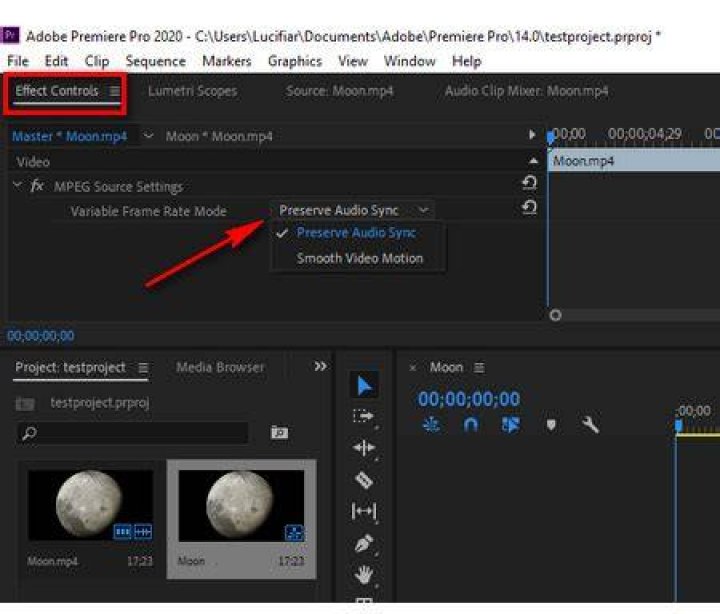
Task: Toggle the fx icon of MPEG Source Settings
Action: [x=37, y=186]
